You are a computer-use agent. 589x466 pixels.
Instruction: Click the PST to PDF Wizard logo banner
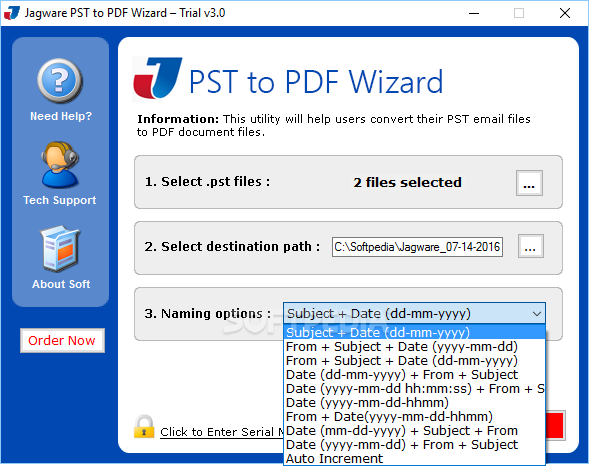[288, 79]
